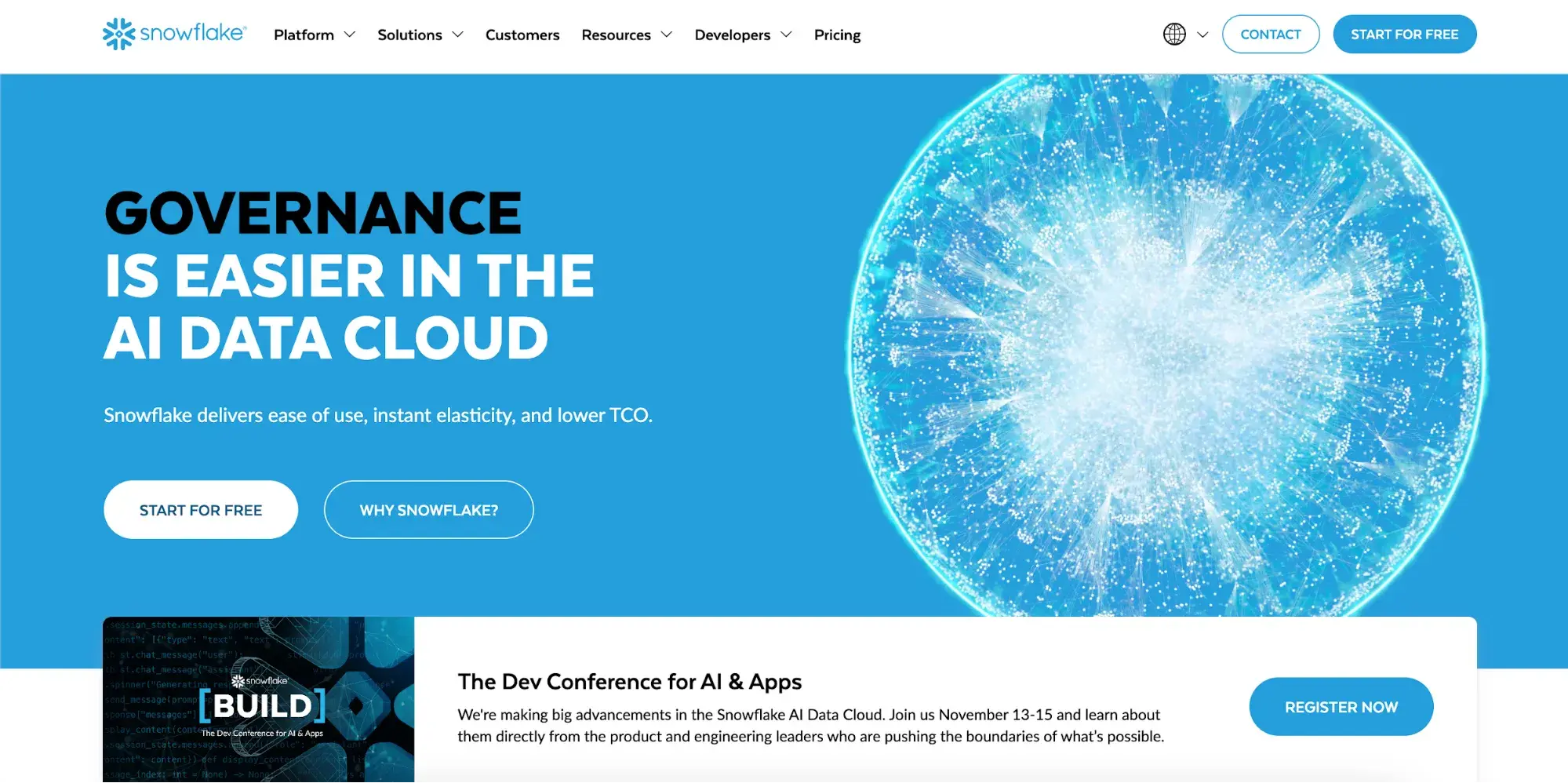Click the WHY SNOWFLAKE? button

pyautogui.click(x=428, y=510)
